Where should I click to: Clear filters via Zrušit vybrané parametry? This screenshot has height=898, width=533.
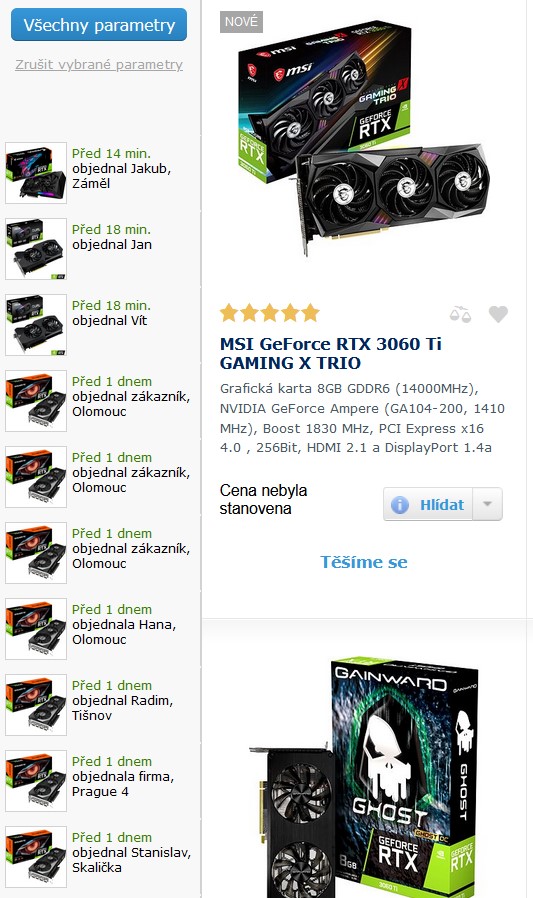(99, 65)
